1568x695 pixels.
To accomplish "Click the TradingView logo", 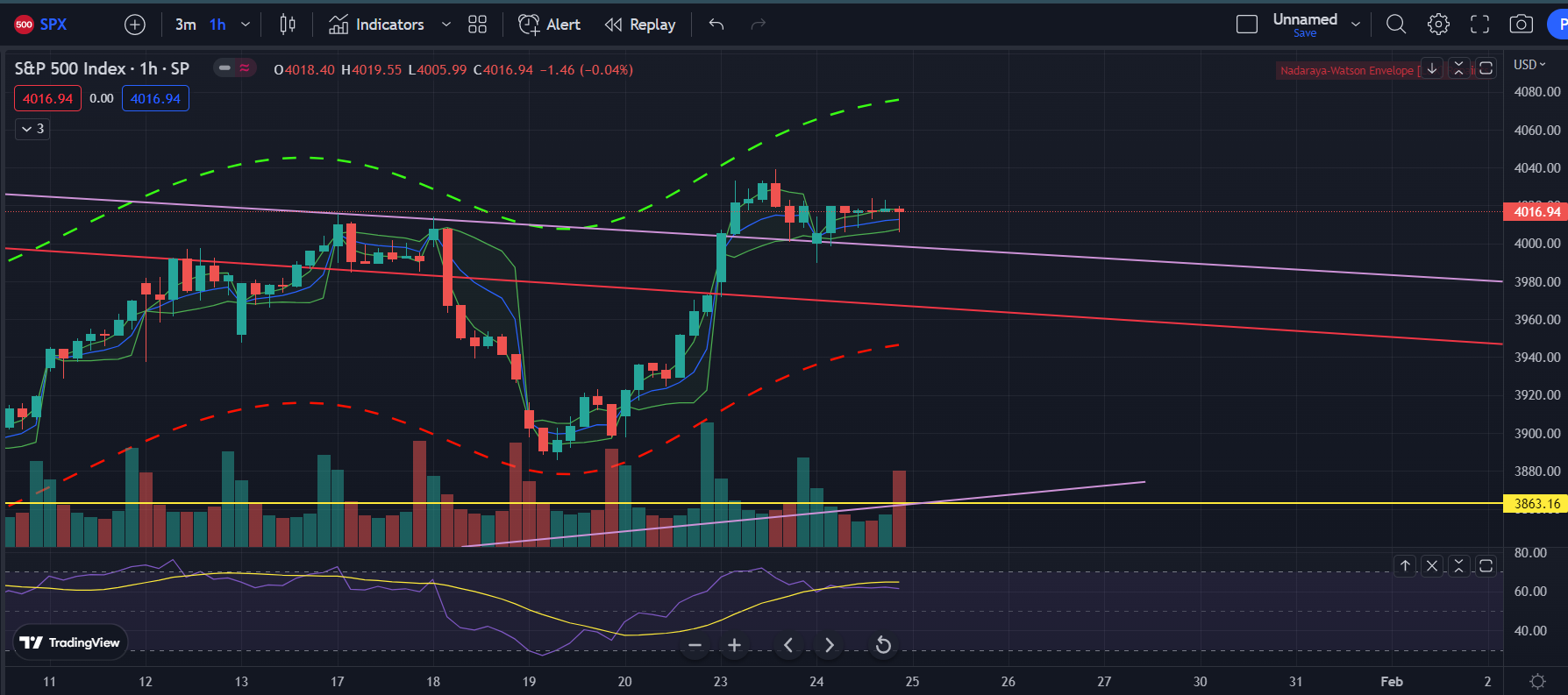I will (x=69, y=642).
